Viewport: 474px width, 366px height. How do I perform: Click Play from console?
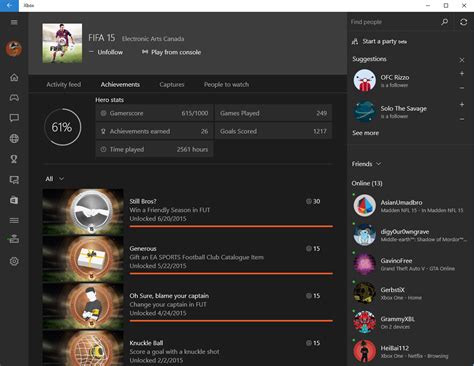point(172,52)
